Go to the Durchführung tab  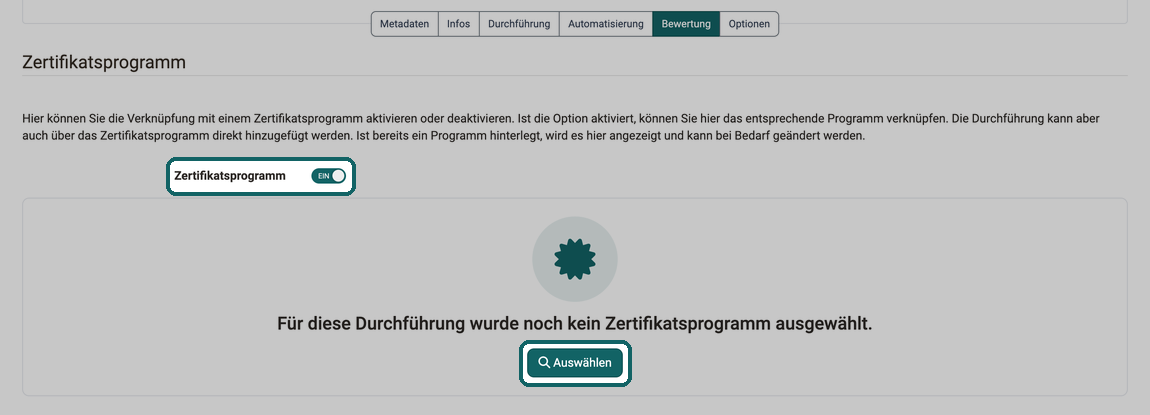pos(519,23)
